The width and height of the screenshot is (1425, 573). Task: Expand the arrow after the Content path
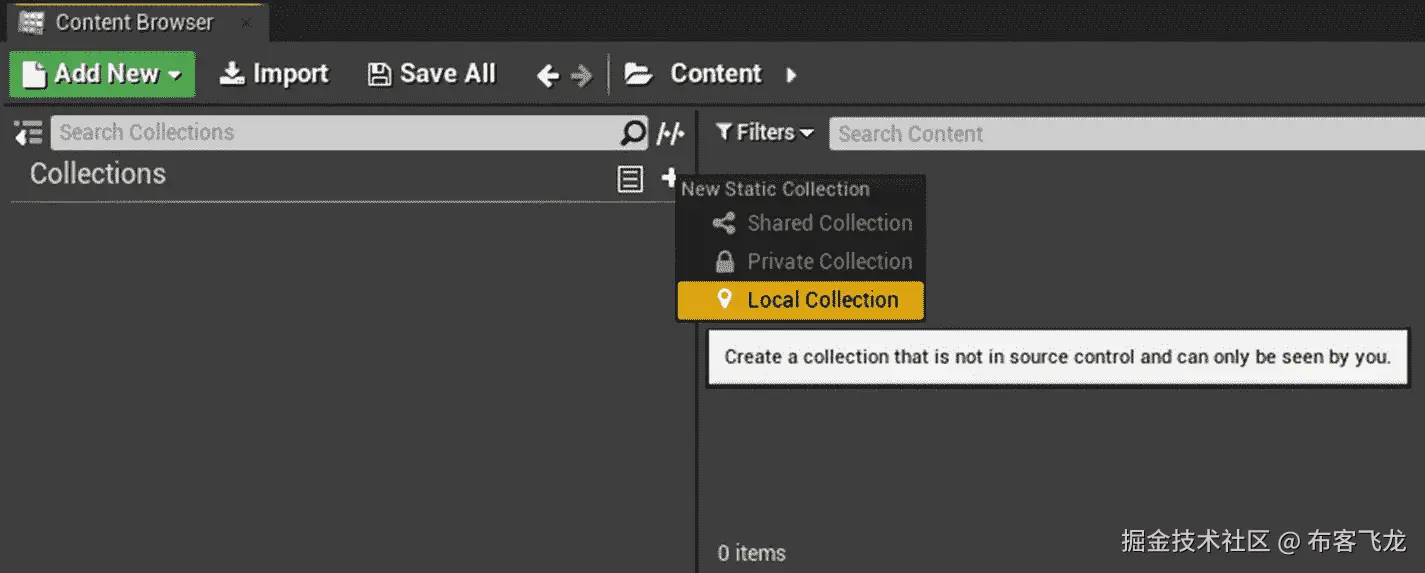791,75
